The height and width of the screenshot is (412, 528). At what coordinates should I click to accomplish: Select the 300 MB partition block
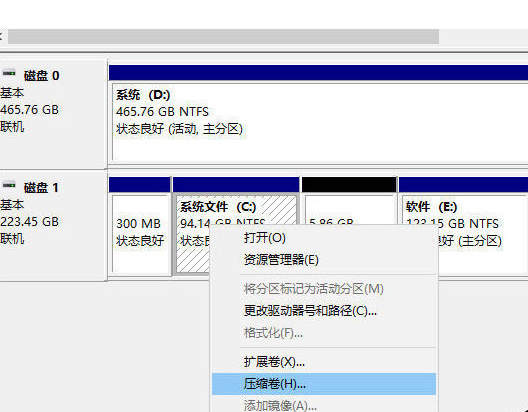point(140,234)
